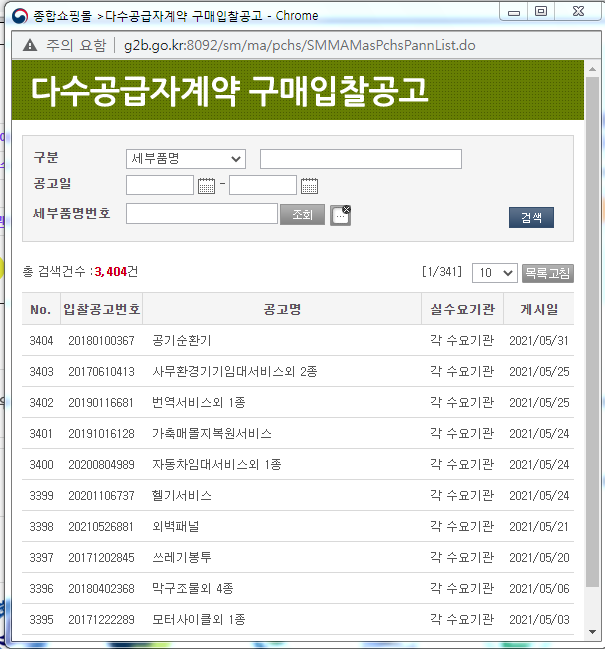Click row number 3404
This screenshot has width=605, height=649.
pos(41,341)
